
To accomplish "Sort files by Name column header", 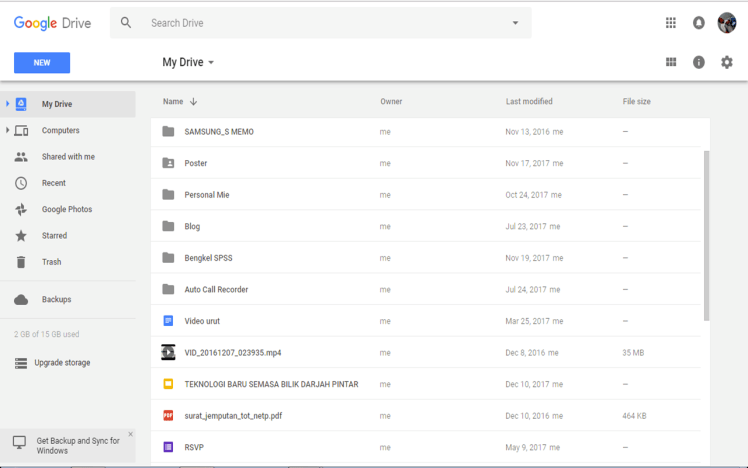I will (x=173, y=101).
